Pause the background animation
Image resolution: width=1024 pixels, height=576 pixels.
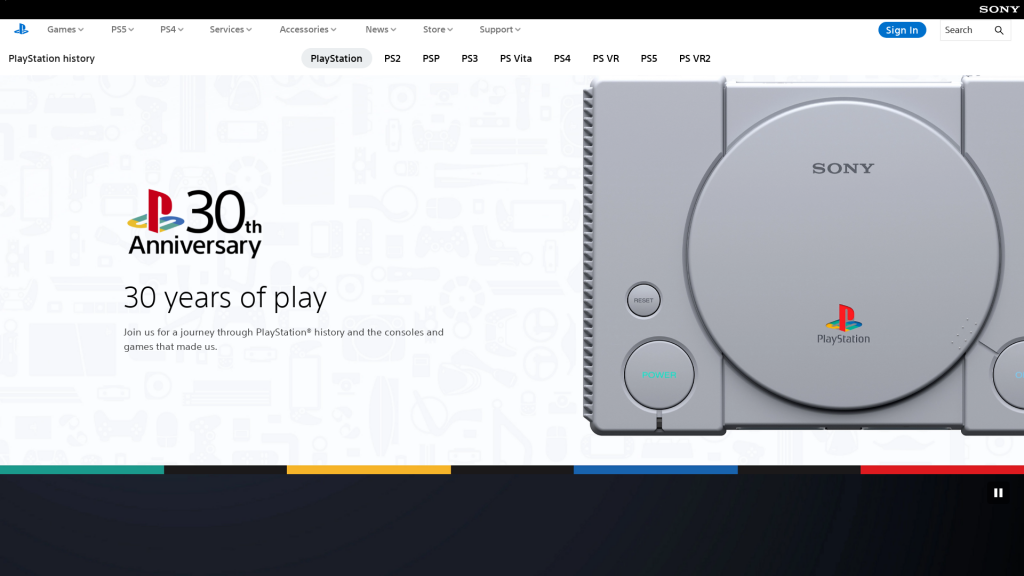tap(997, 492)
